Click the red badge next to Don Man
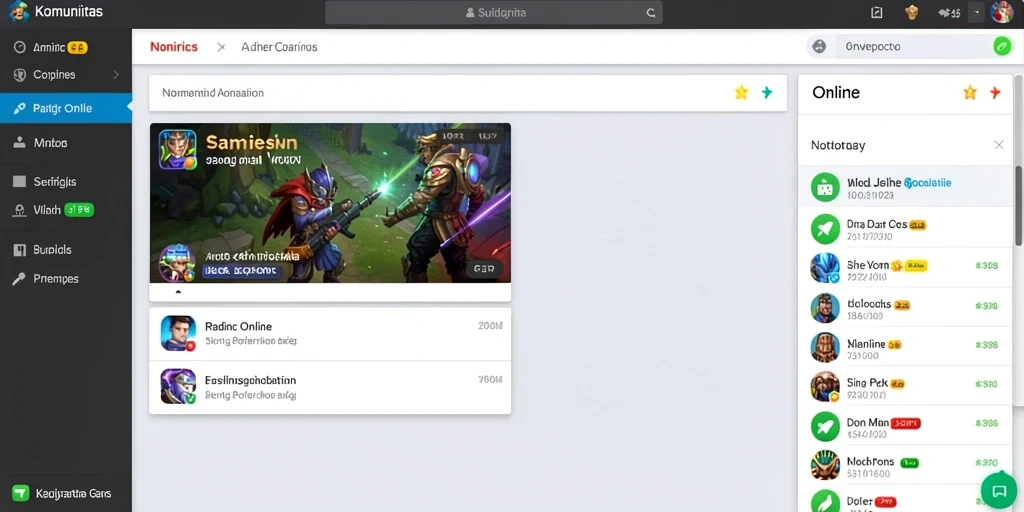The width and height of the screenshot is (1024, 512). point(906,423)
